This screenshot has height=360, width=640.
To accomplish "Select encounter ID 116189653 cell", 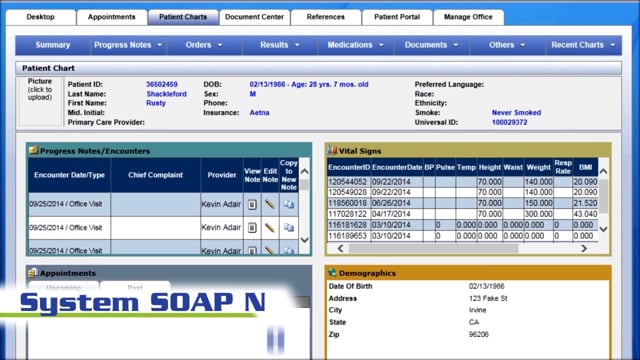I will [349, 236].
